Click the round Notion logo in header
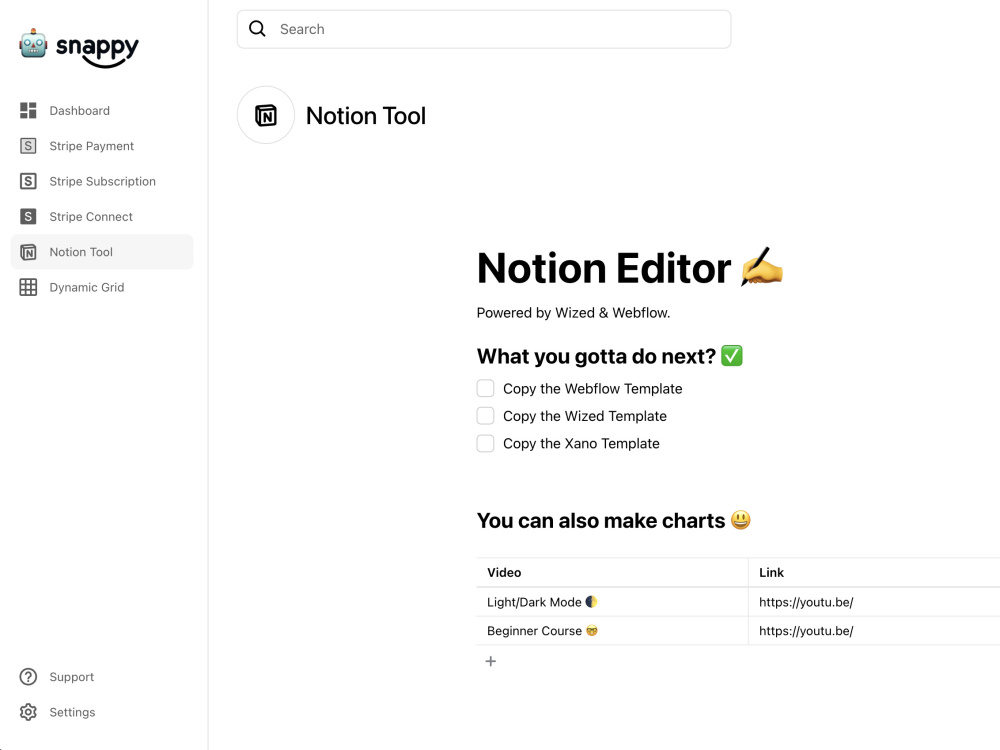 [x=266, y=115]
